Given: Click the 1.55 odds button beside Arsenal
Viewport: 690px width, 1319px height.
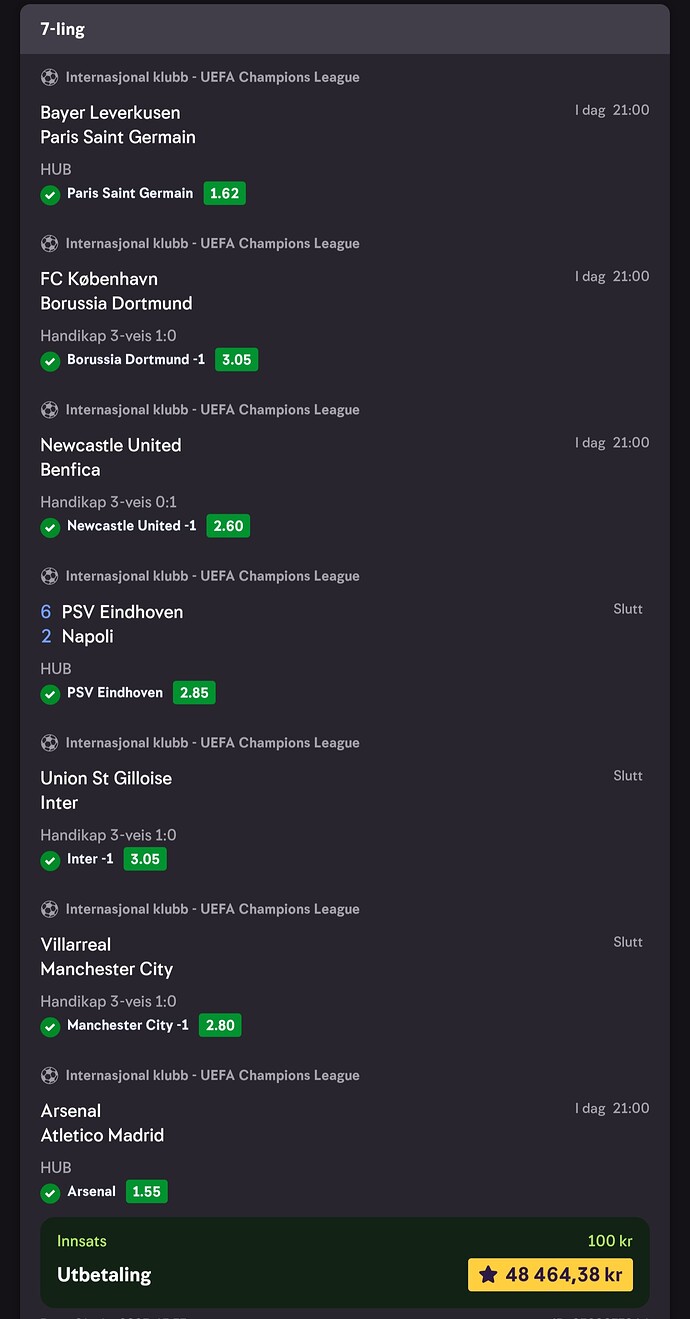Looking at the screenshot, I should coord(146,1191).
